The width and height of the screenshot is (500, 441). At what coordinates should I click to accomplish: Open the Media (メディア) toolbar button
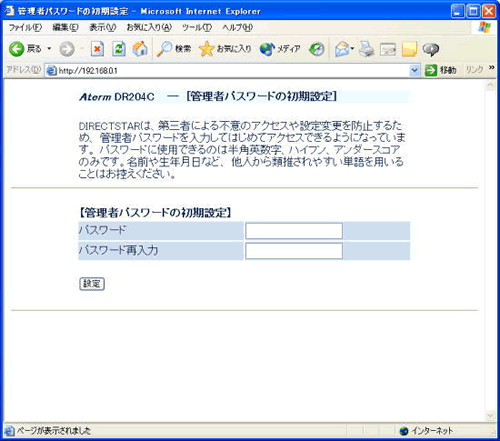pos(280,49)
